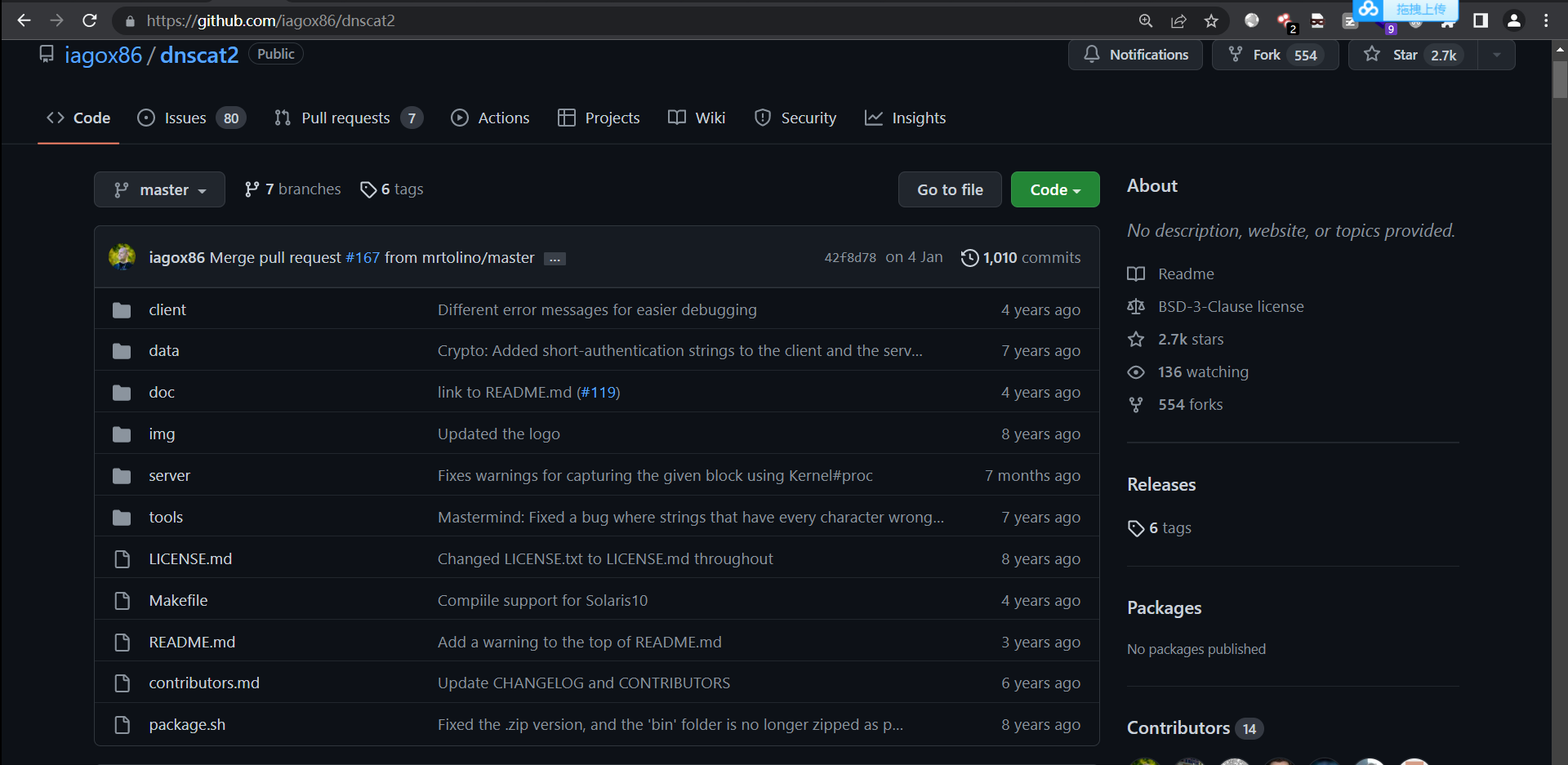
Task: Click the folder icon beside server
Action: pyautogui.click(x=122, y=476)
